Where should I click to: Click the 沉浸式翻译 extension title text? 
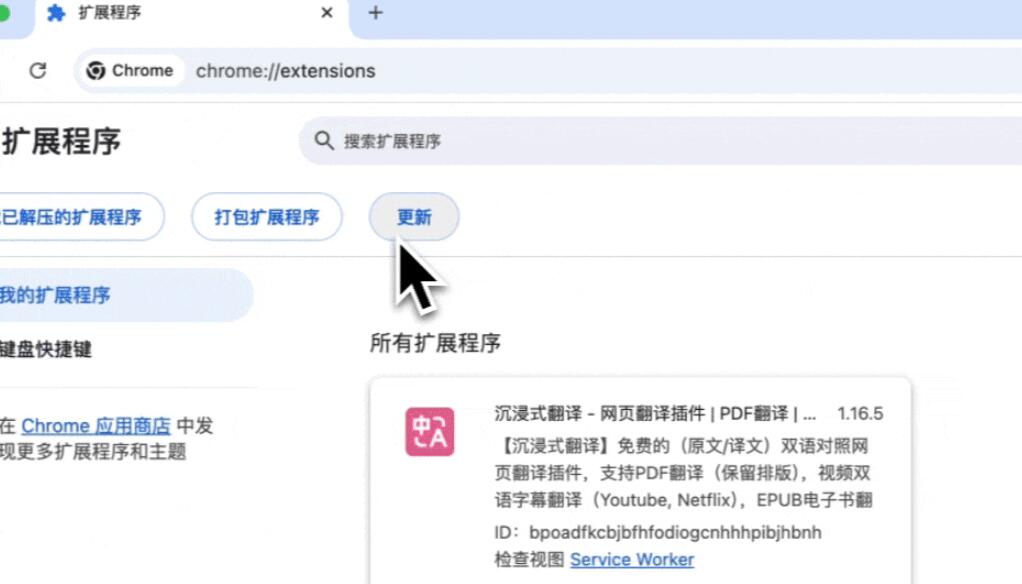(655, 413)
